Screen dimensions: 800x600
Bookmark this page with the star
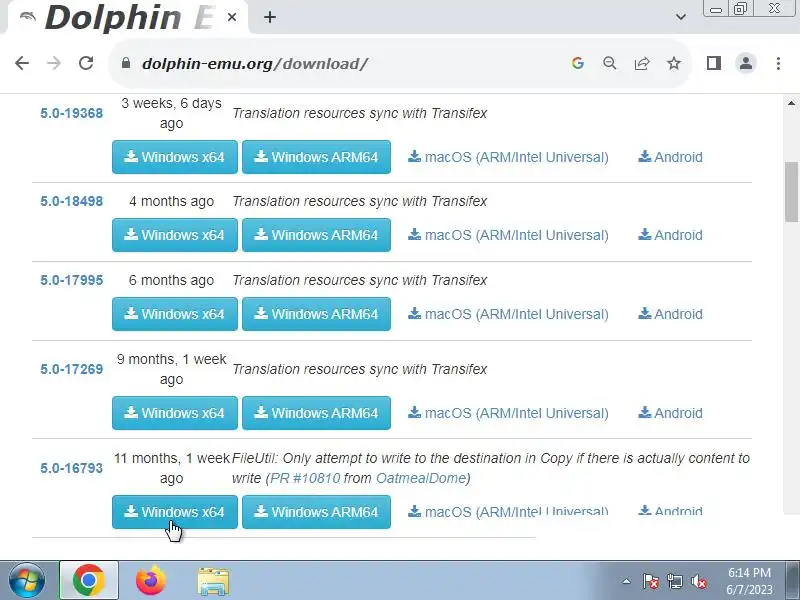point(674,63)
